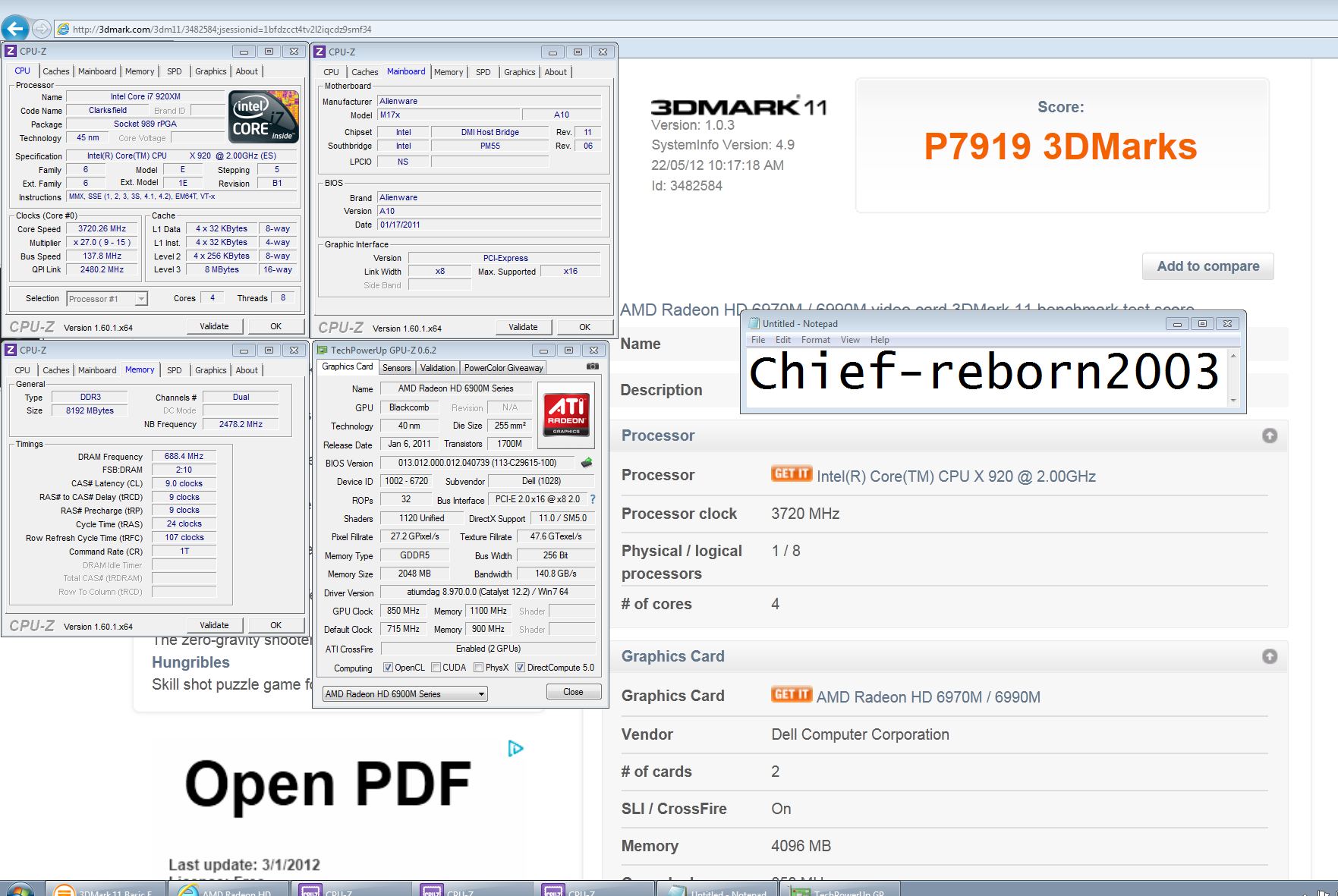Open the Notepad Help menu

[880, 340]
